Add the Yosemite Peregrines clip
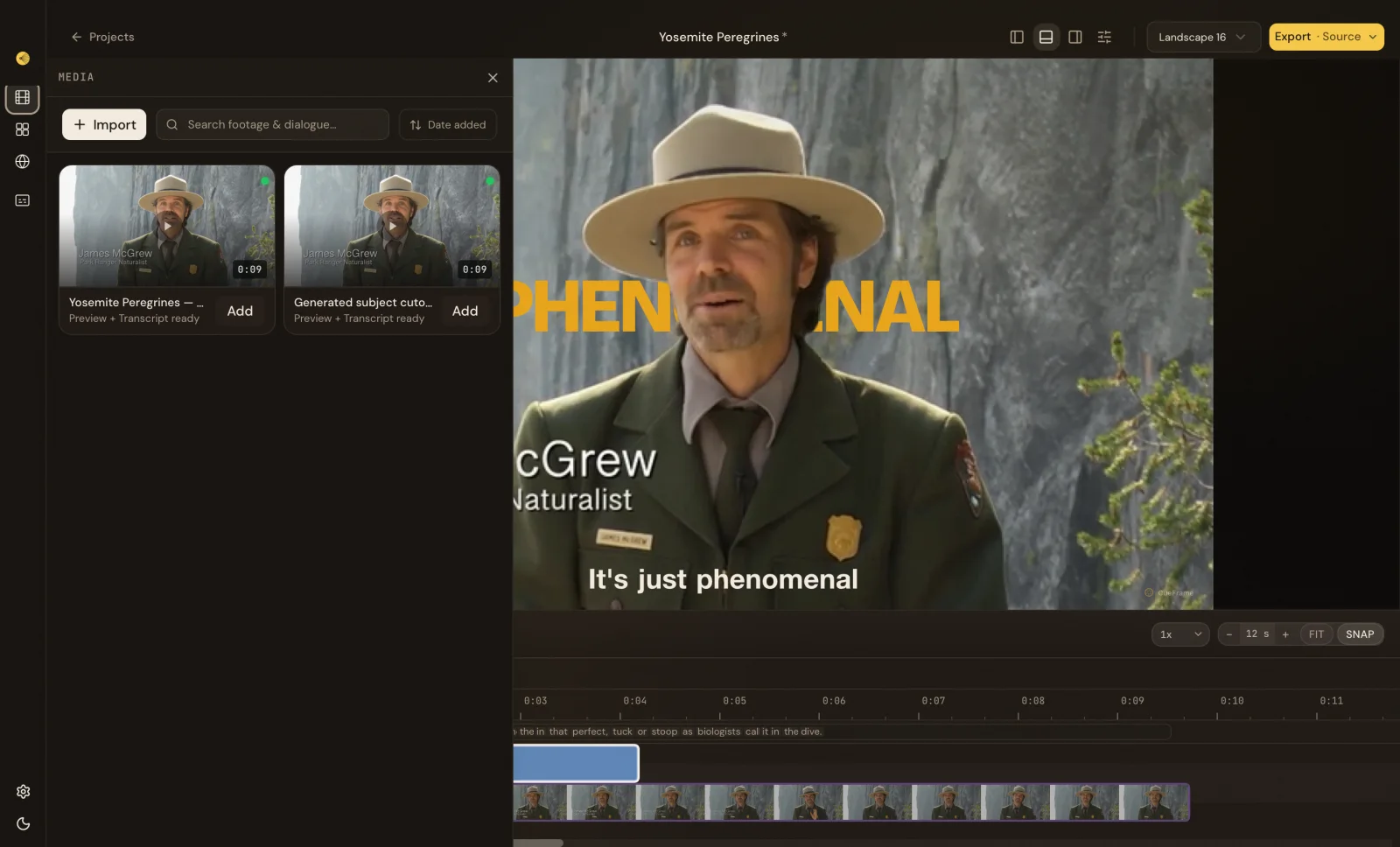 coord(240,311)
